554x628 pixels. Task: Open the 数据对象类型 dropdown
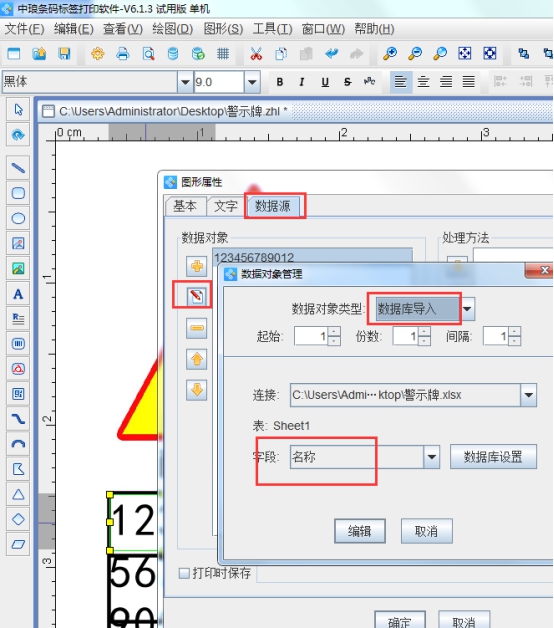pos(467,309)
